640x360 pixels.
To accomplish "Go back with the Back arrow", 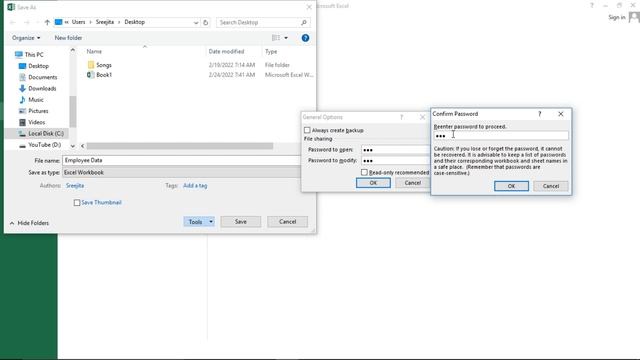I will pyautogui.click(x=13, y=22).
